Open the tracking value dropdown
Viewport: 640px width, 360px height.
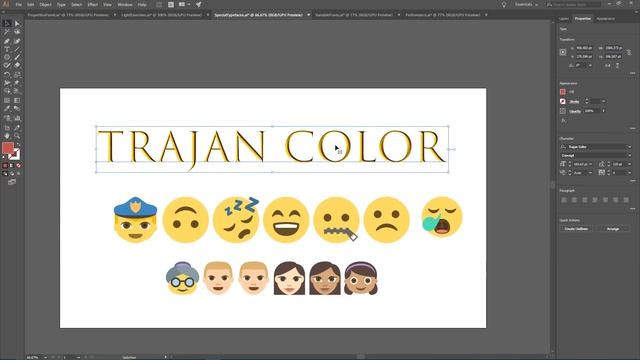pyautogui.click(x=629, y=173)
